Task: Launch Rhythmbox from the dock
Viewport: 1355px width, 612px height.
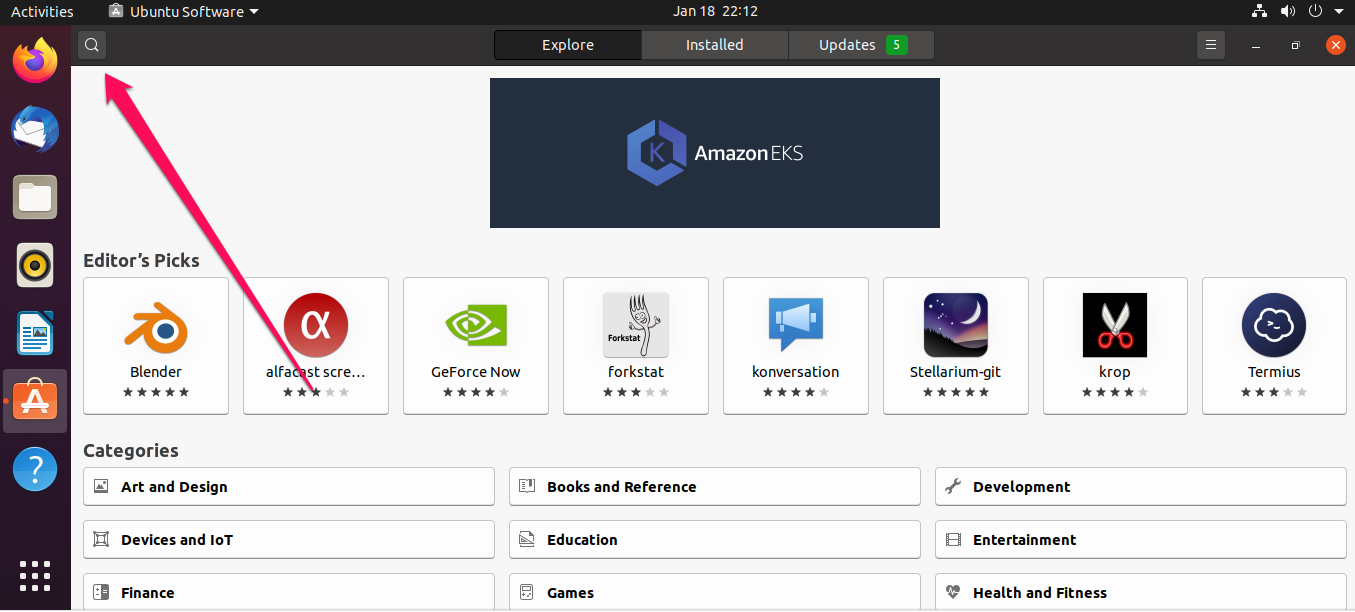Action: [x=35, y=266]
